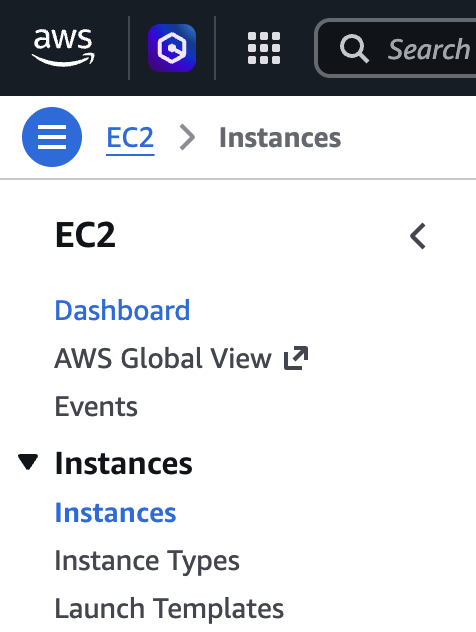476x632 pixels.
Task: Toggle the blue hamburger navigation button
Action: click(x=52, y=137)
